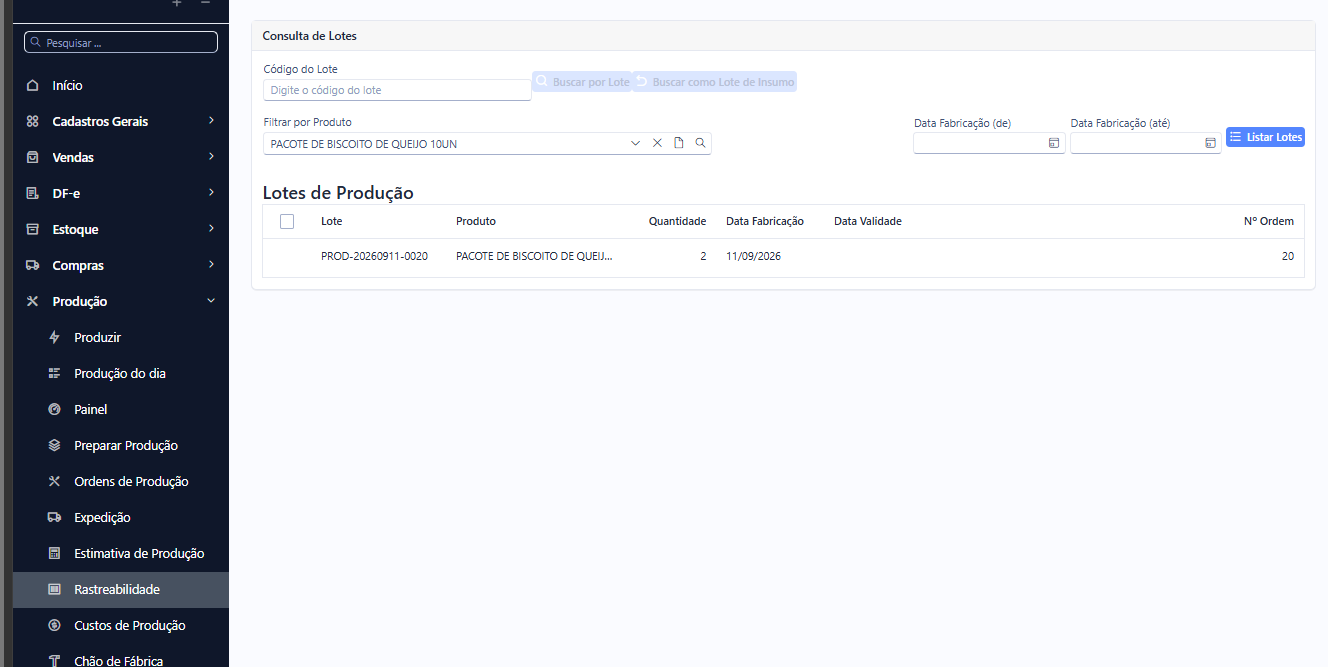The height and width of the screenshot is (667, 1328).
Task: Click order number 20 in the table row
Action: (x=1287, y=257)
